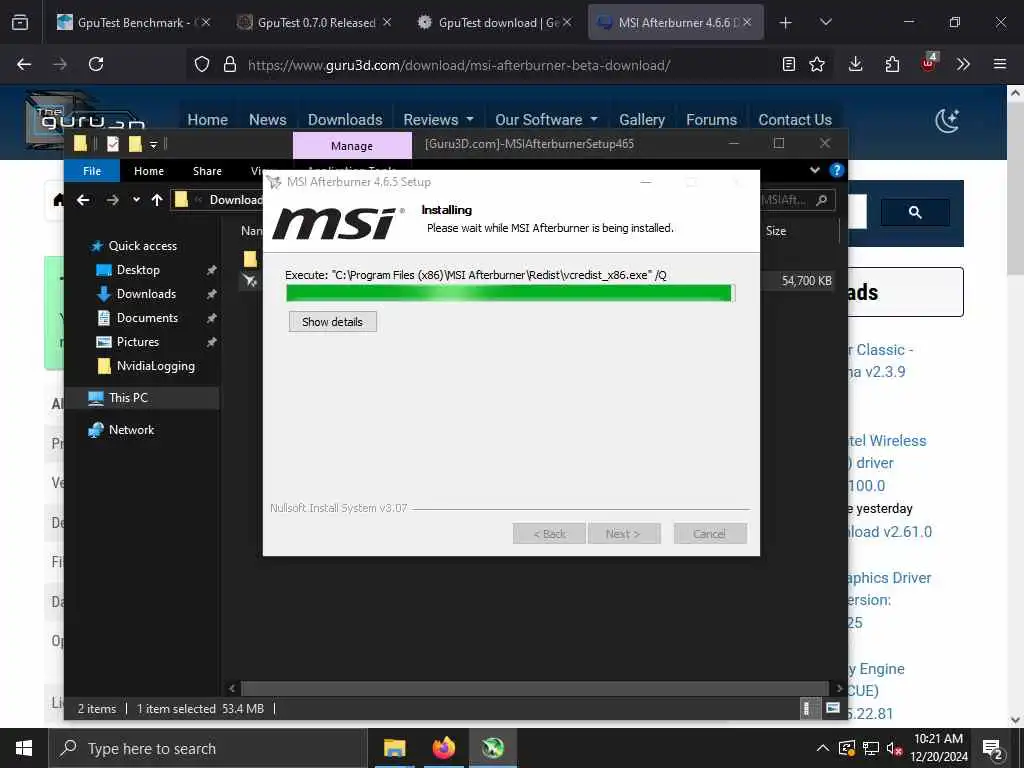1024x768 pixels.
Task: Switch to GpuTest 0.7.0 Released tab
Action: 315,22
